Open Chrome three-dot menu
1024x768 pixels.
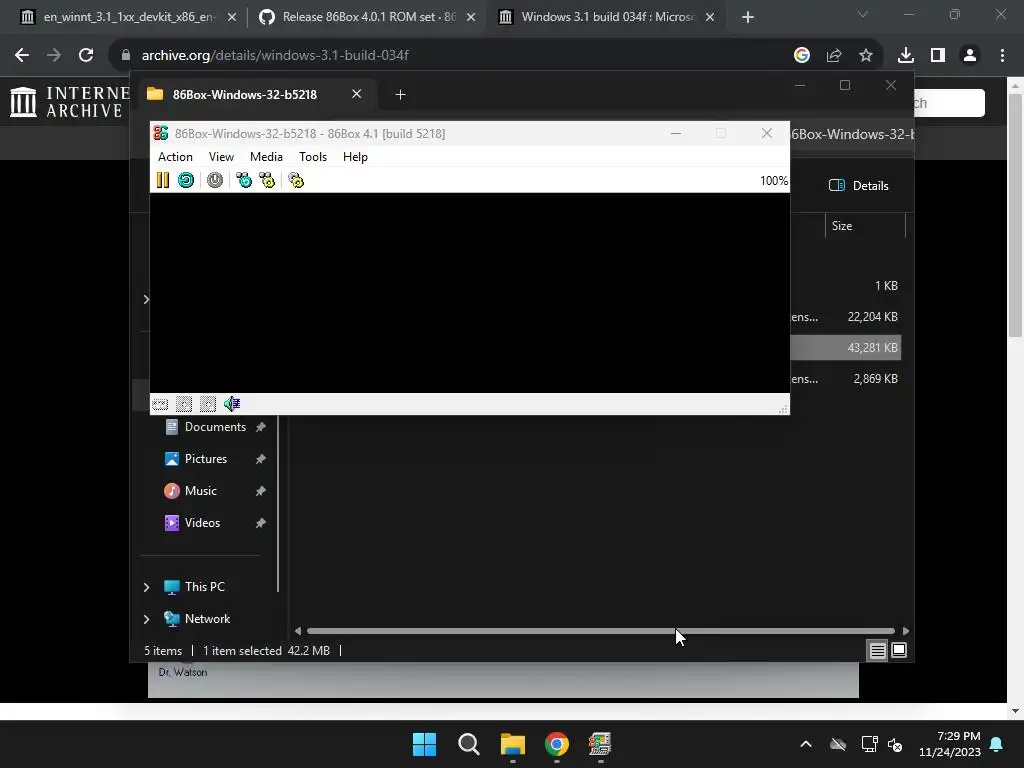pos(1002,56)
